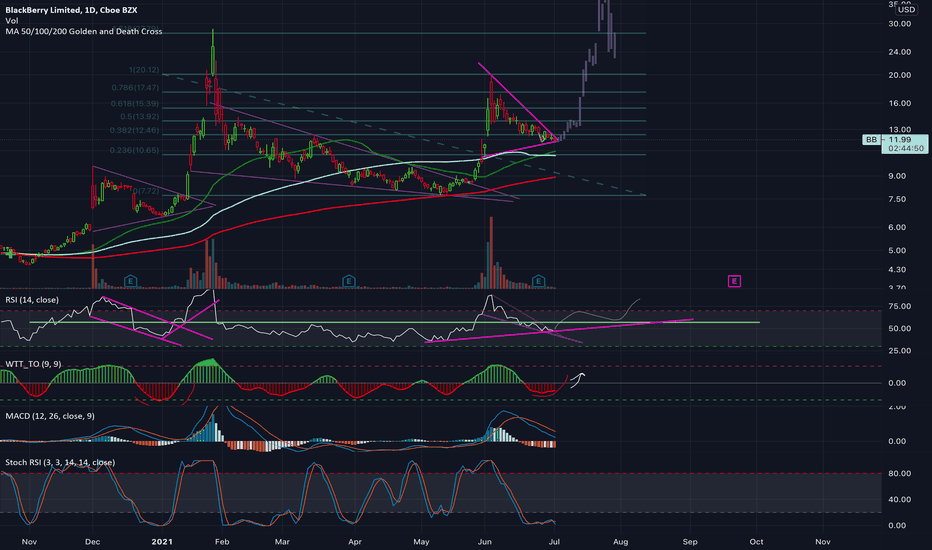Select the RSI (14, close) legend
The height and width of the screenshot is (550, 932).
[x=32, y=300]
